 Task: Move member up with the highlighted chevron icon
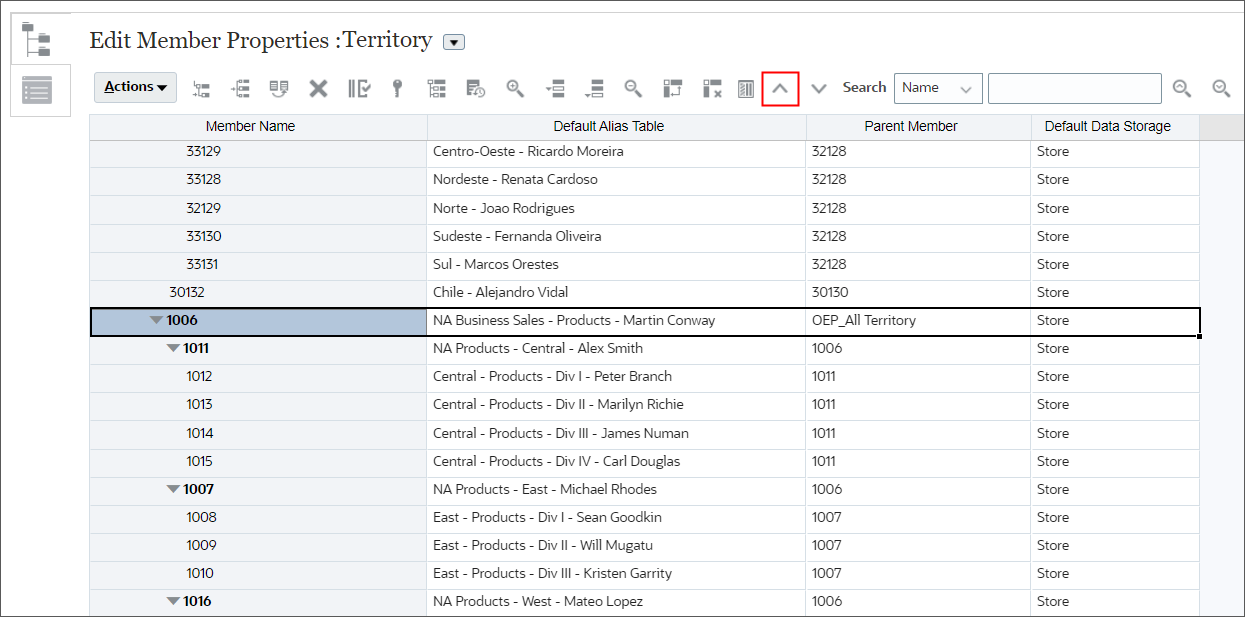click(780, 88)
